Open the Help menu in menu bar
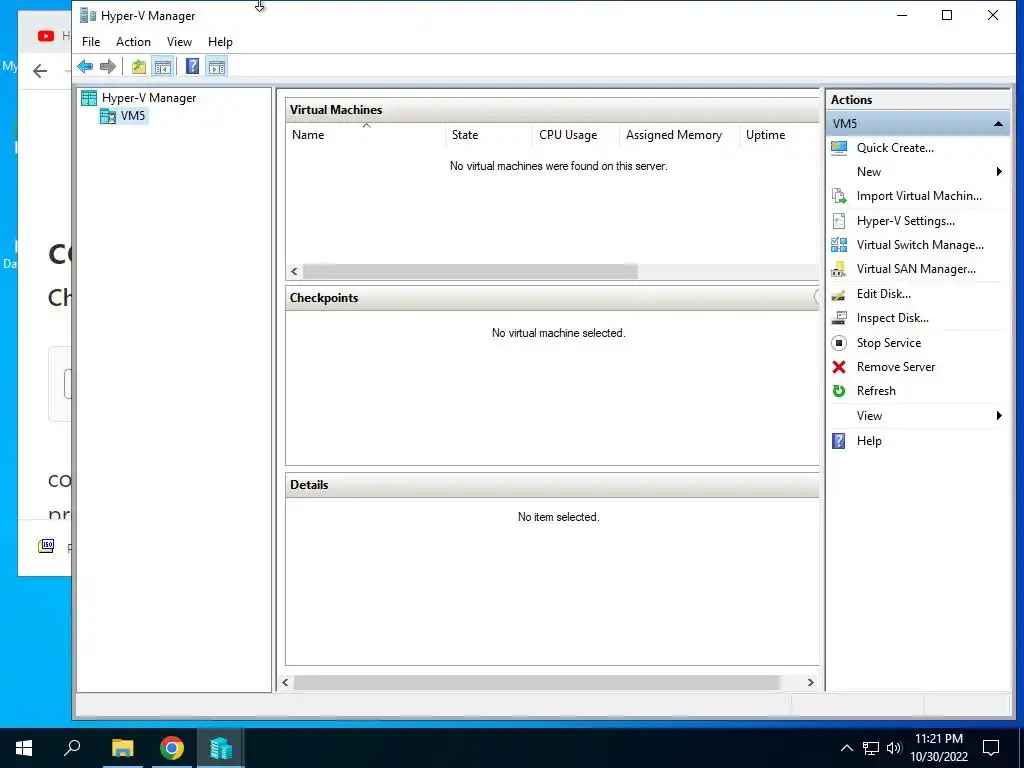The width and height of the screenshot is (1024, 768). pos(220,42)
